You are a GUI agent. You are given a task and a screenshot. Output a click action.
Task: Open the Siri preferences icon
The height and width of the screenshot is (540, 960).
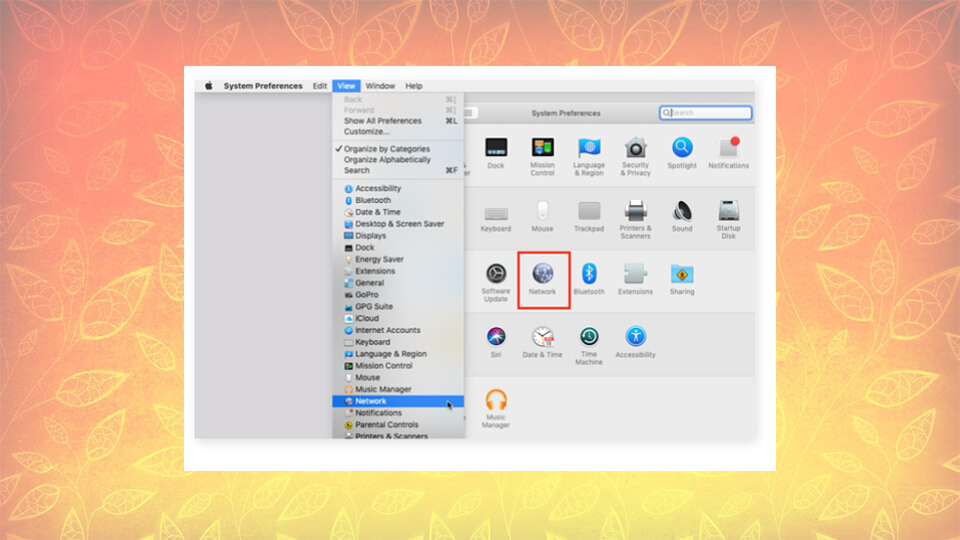(496, 337)
